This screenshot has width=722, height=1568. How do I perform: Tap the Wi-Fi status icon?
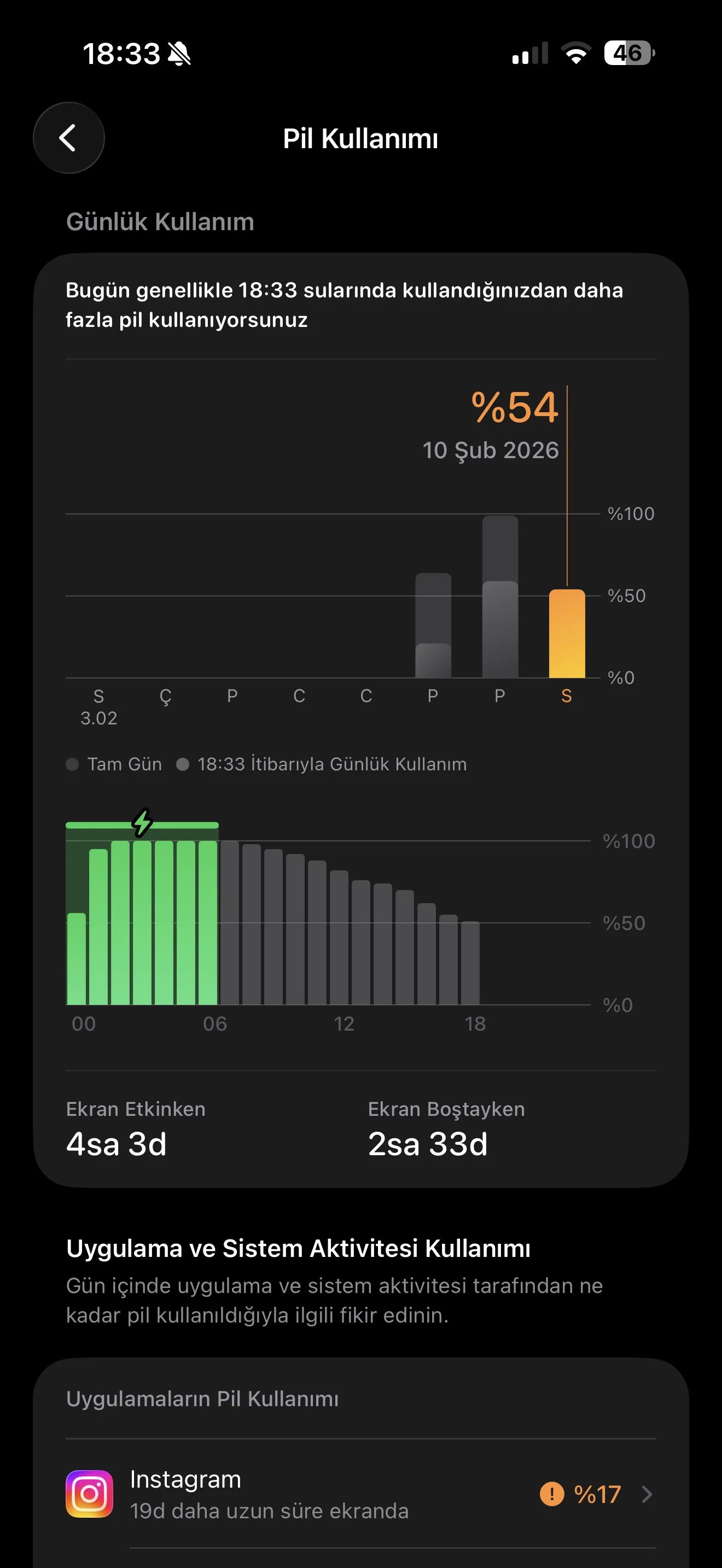[576, 53]
